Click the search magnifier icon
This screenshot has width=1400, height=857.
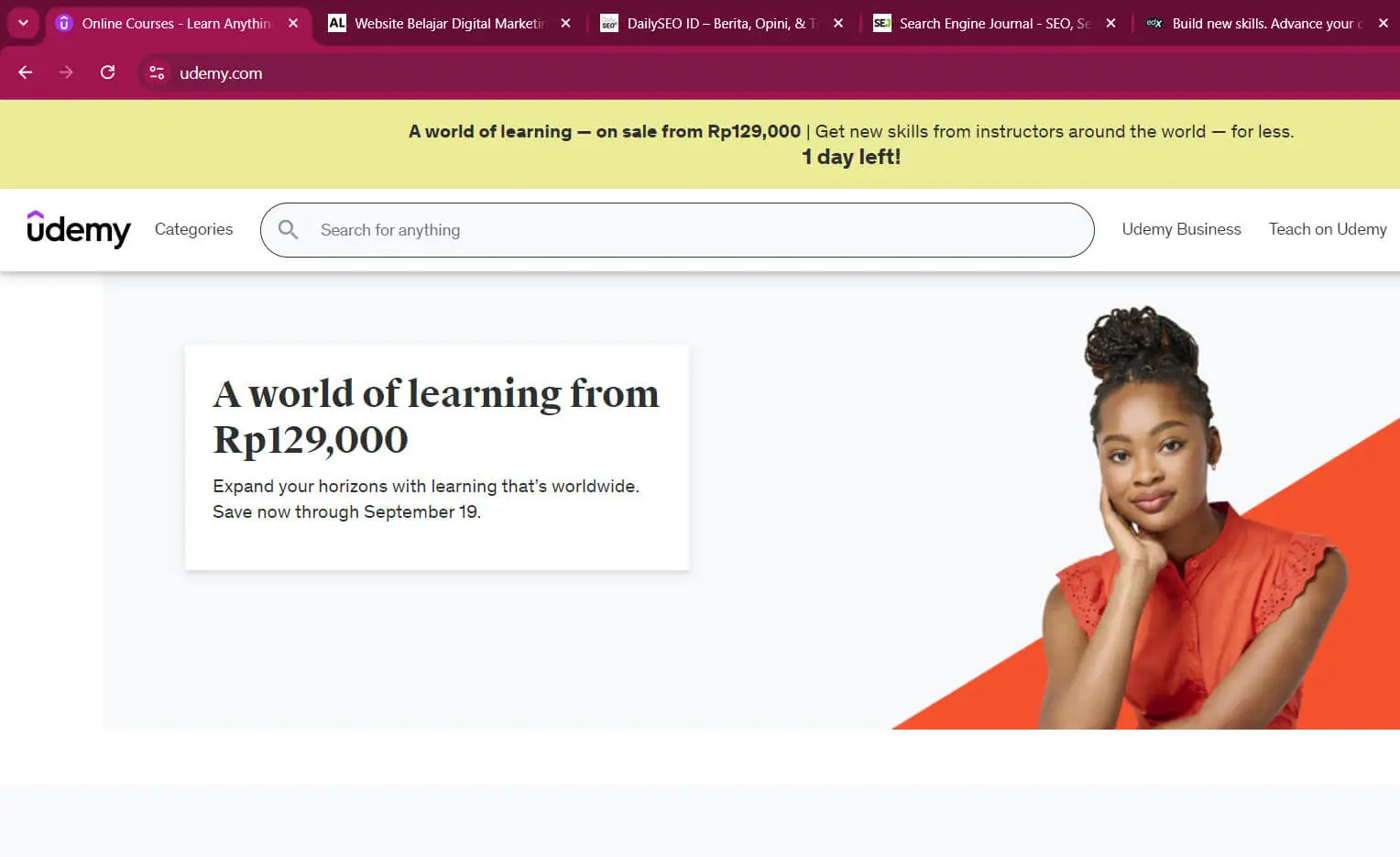coord(288,229)
